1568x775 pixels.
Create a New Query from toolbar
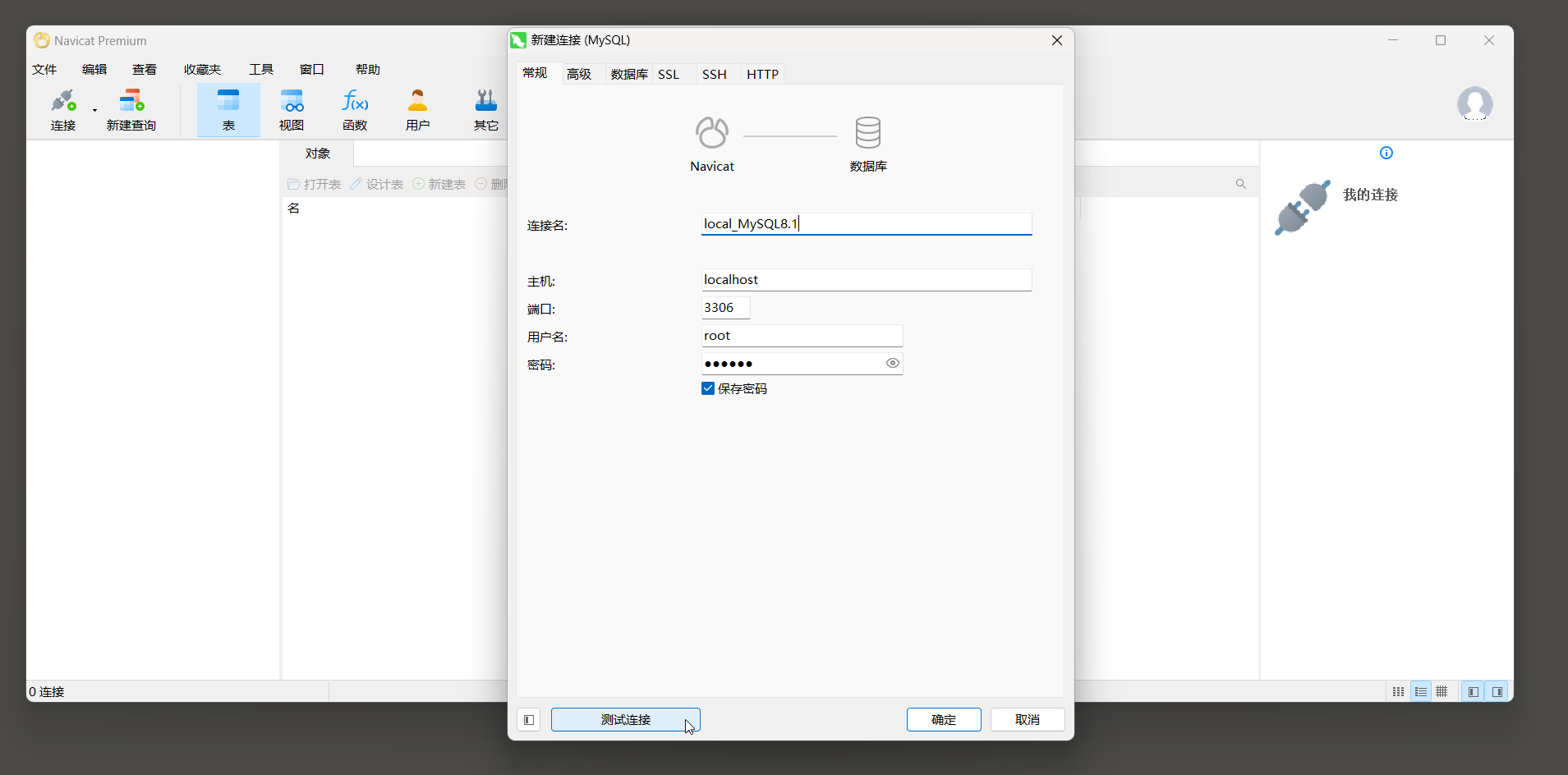tap(131, 110)
